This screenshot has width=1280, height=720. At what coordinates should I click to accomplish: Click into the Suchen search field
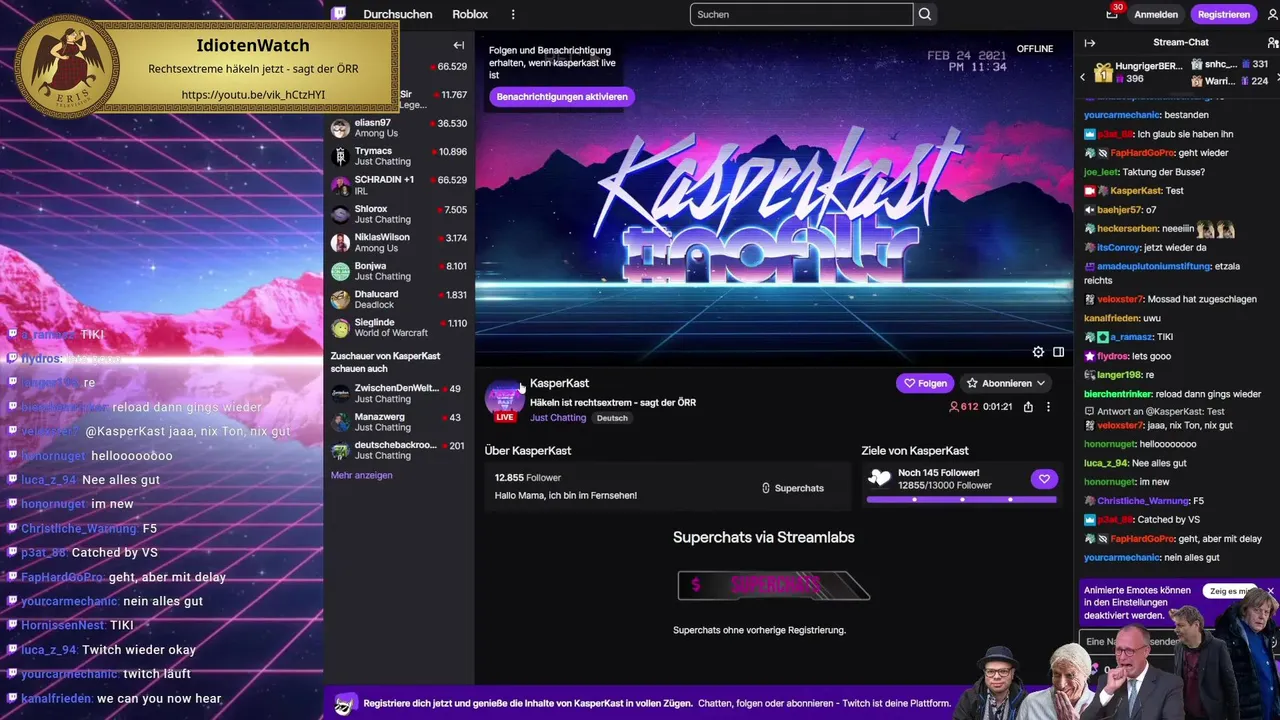pyautogui.click(x=801, y=14)
